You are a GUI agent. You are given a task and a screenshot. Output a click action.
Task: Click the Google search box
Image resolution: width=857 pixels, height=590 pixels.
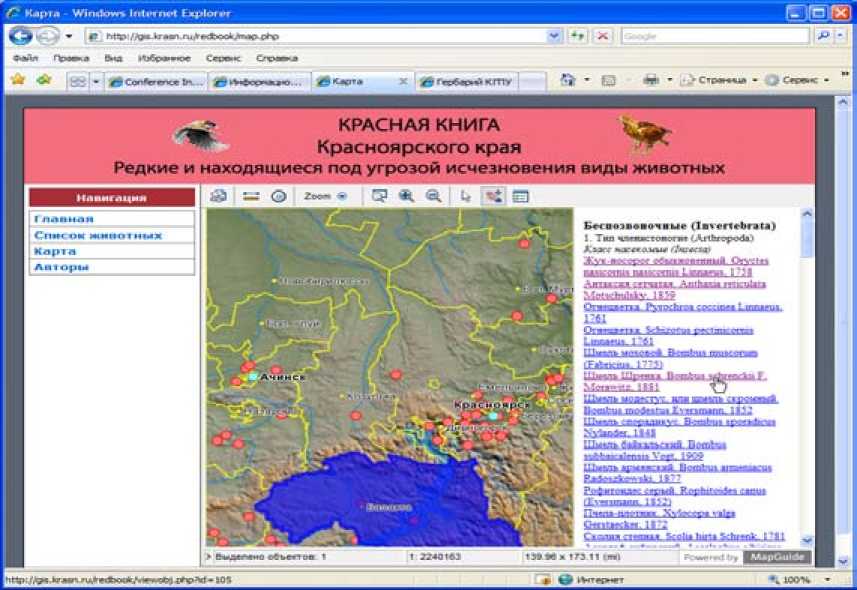pyautogui.click(x=715, y=36)
